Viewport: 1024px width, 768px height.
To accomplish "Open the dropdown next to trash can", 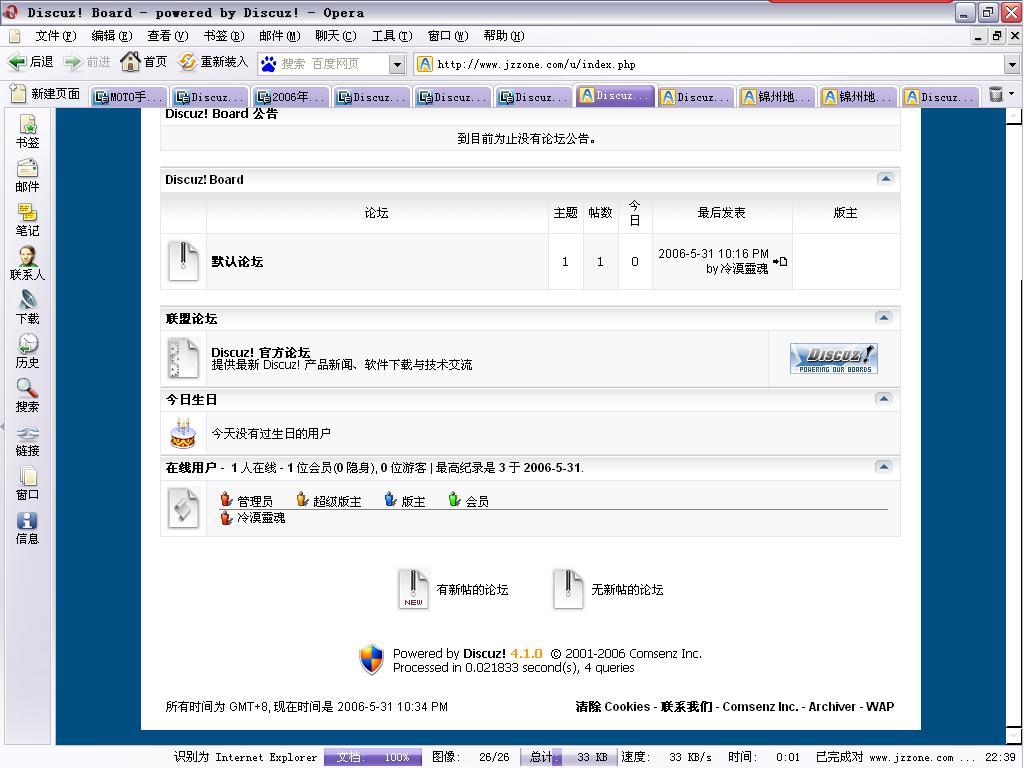I will pos(1012,94).
